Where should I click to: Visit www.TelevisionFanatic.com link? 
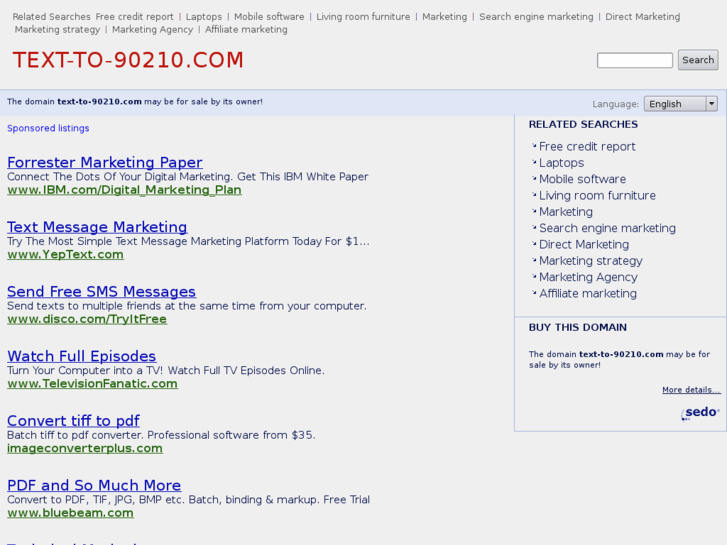coord(92,384)
